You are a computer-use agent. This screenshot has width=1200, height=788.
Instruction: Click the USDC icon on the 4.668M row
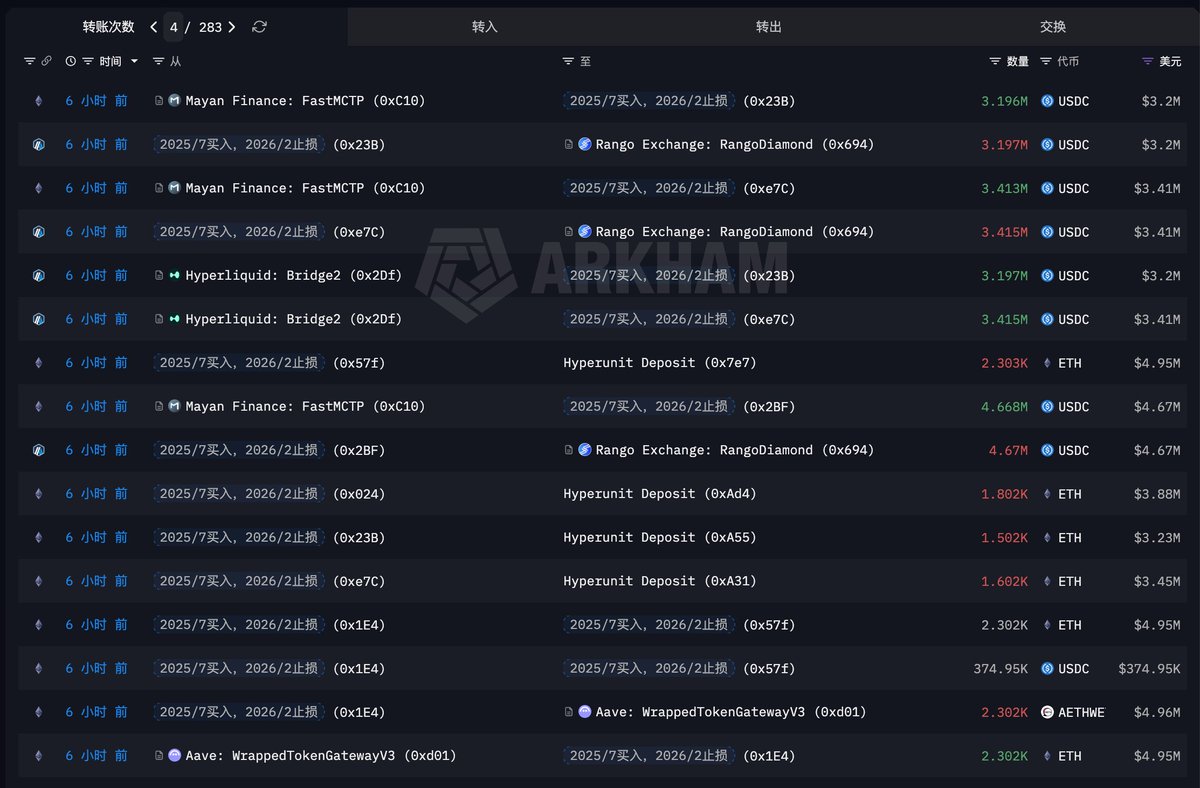(x=1047, y=406)
